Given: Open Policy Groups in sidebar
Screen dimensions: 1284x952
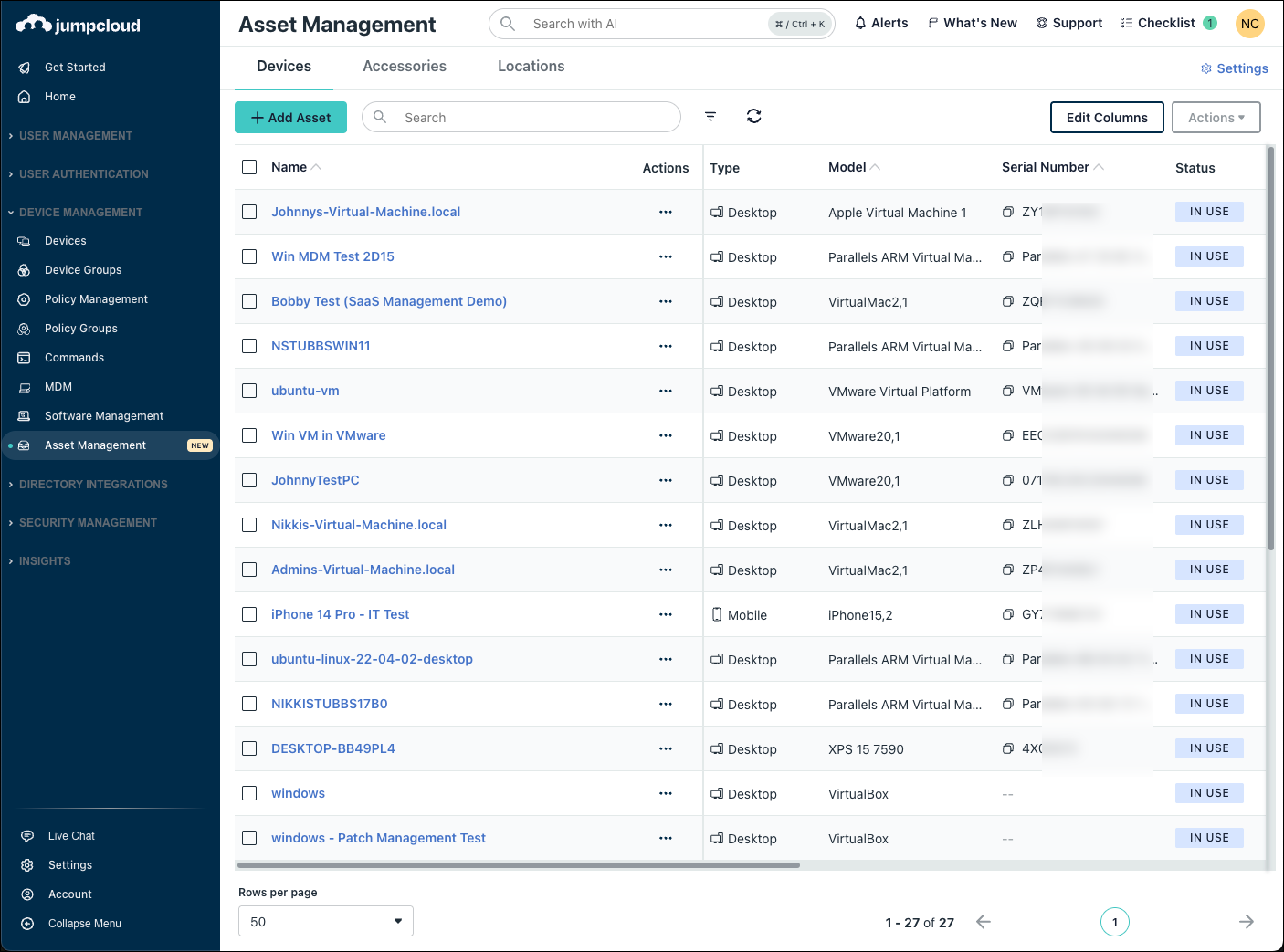Looking at the screenshot, I should 81,329.
